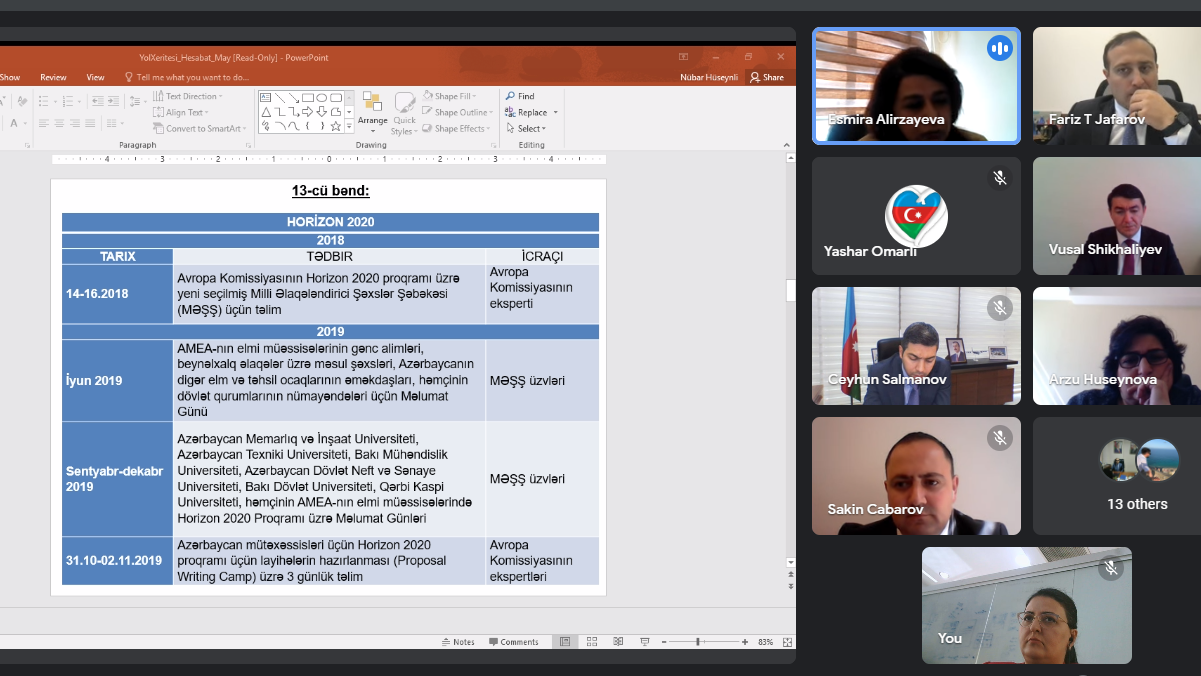Open the Slide Sorter view

(592, 642)
